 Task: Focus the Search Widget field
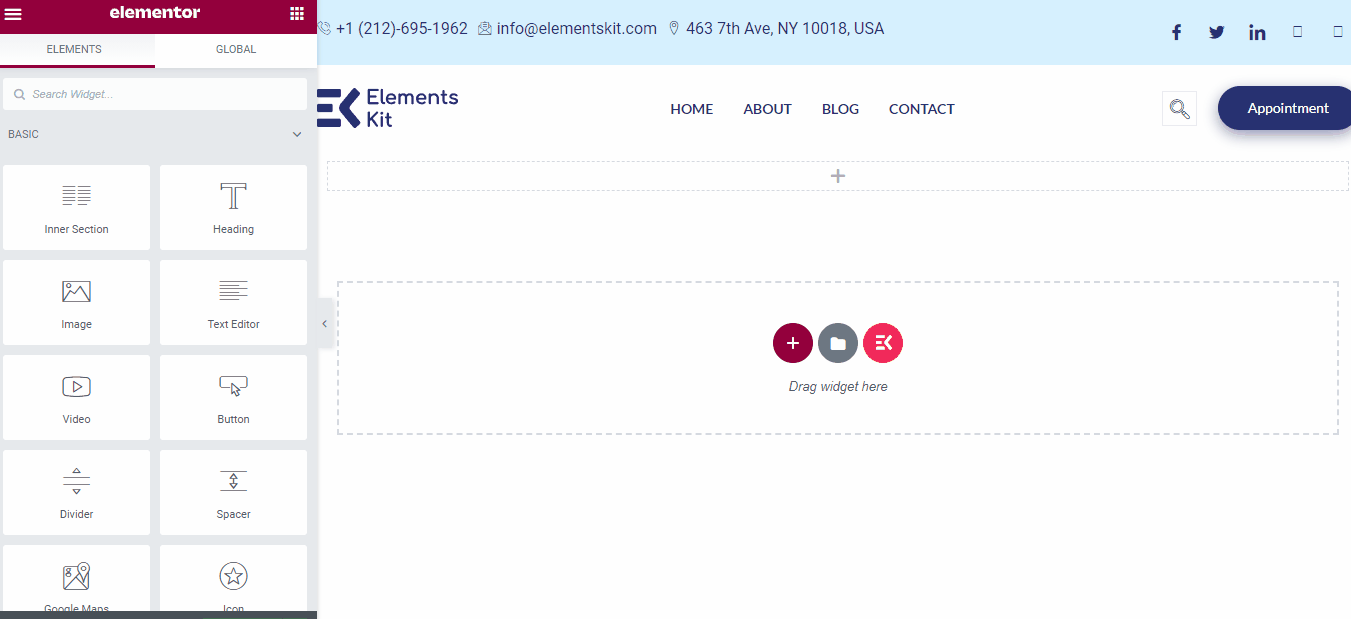coord(155,94)
